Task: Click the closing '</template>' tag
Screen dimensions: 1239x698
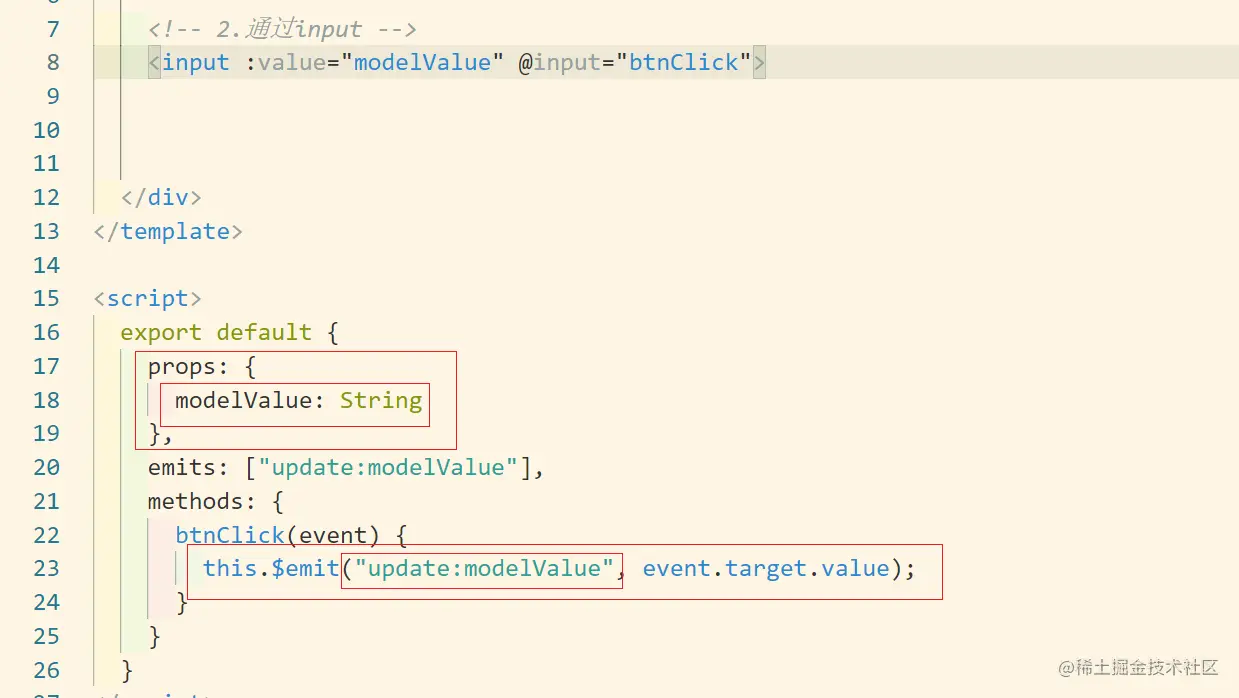Action: click(168, 231)
